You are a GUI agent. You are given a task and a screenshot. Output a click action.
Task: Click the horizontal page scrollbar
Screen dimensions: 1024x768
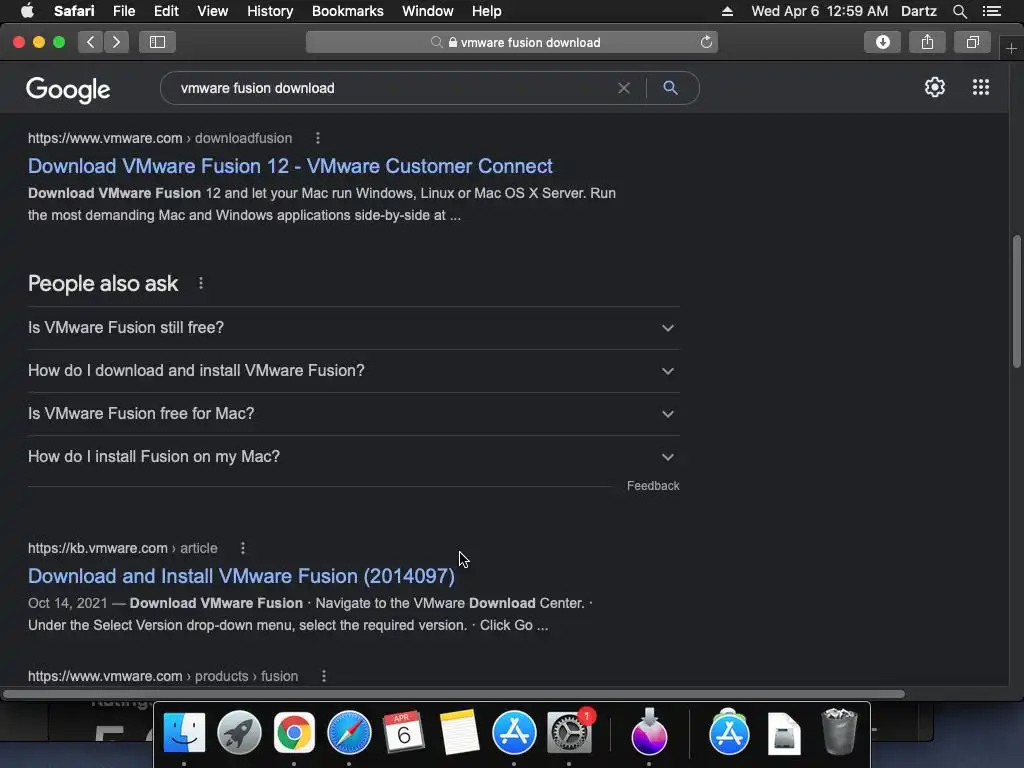click(x=454, y=694)
